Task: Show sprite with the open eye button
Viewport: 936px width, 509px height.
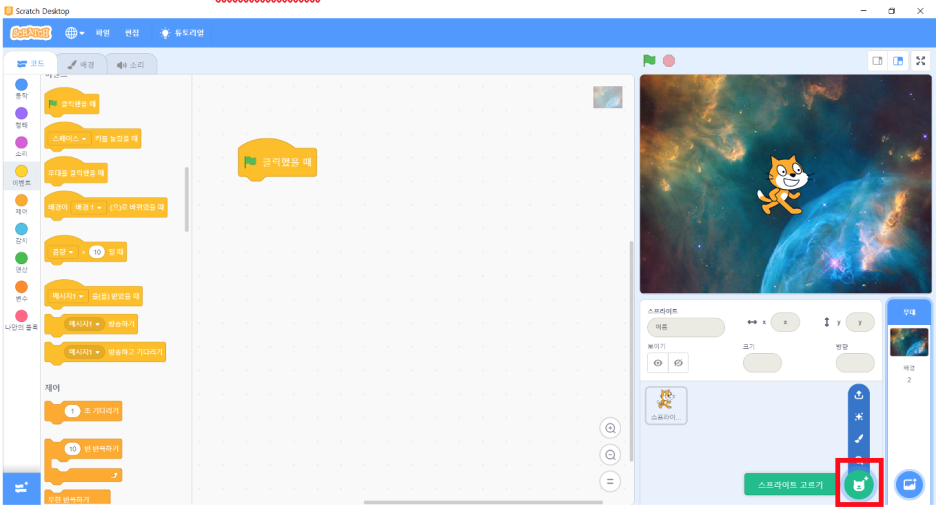Action: point(658,363)
